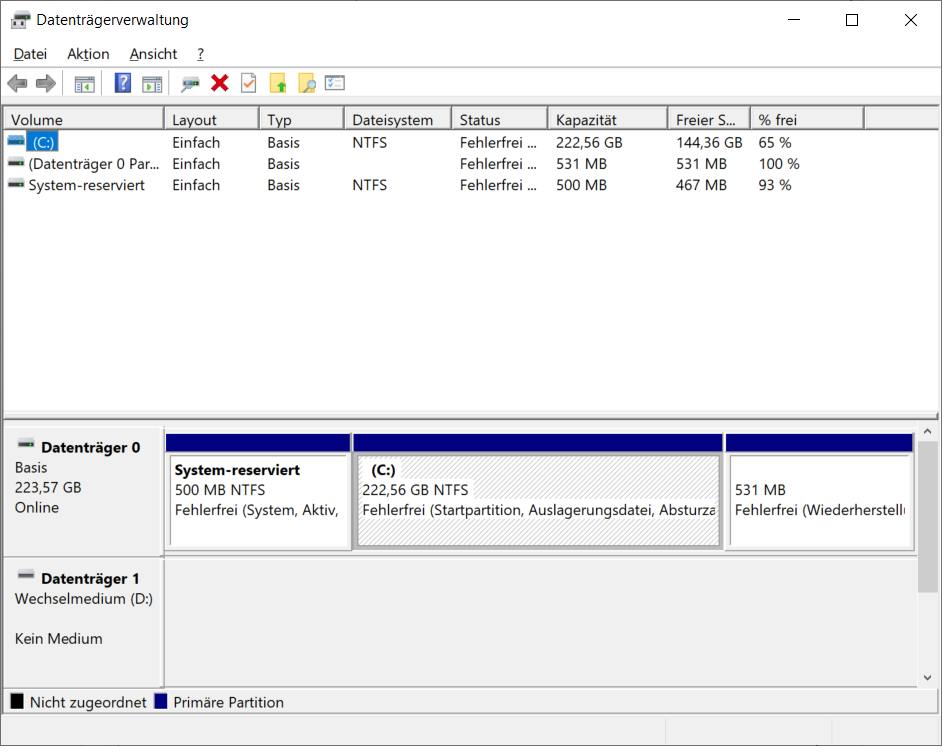Click the 467 MB free space cell
Screen dimensions: 945x752
pyautogui.click(x=701, y=185)
